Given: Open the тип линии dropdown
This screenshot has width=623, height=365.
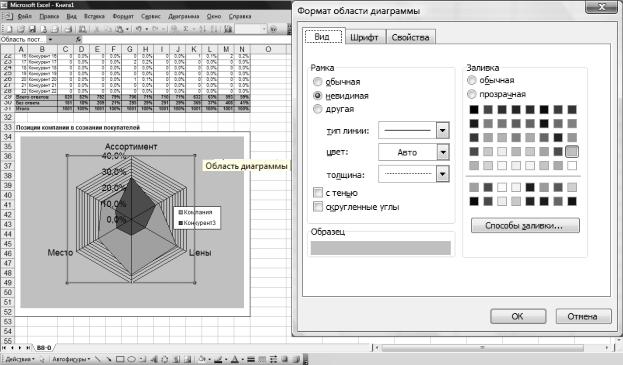Looking at the screenshot, I should point(443,130).
